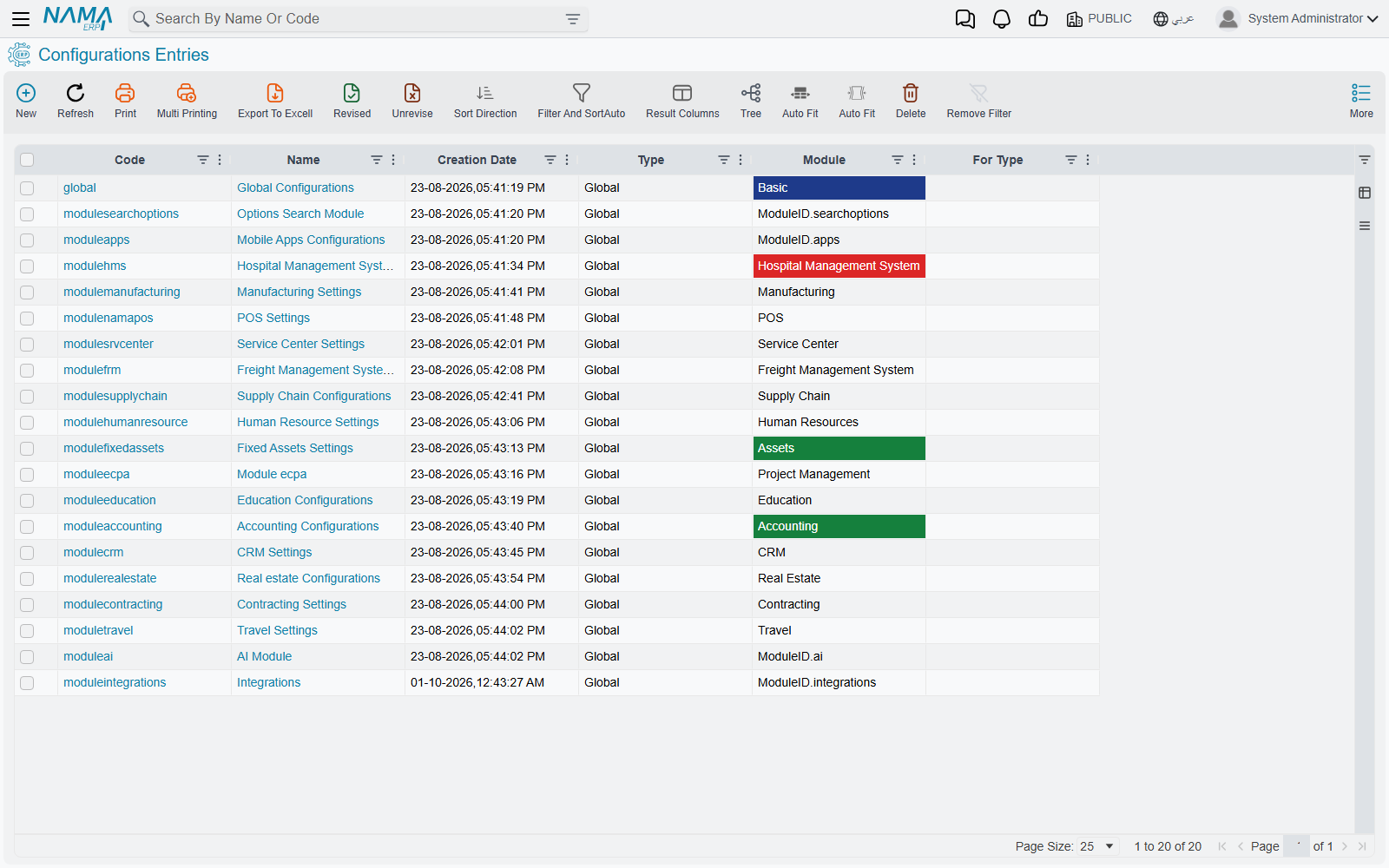Click the PUBLIC company selector
The height and width of the screenshot is (868, 1389).
[1099, 19]
